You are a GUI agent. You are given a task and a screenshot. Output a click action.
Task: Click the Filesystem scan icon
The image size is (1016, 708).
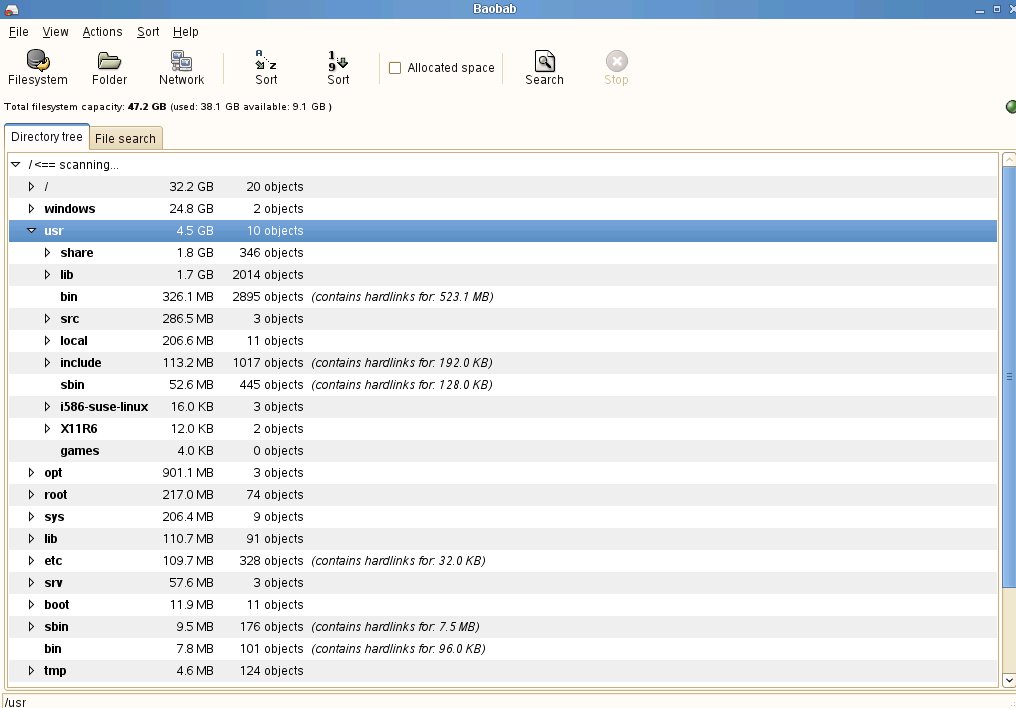point(38,61)
